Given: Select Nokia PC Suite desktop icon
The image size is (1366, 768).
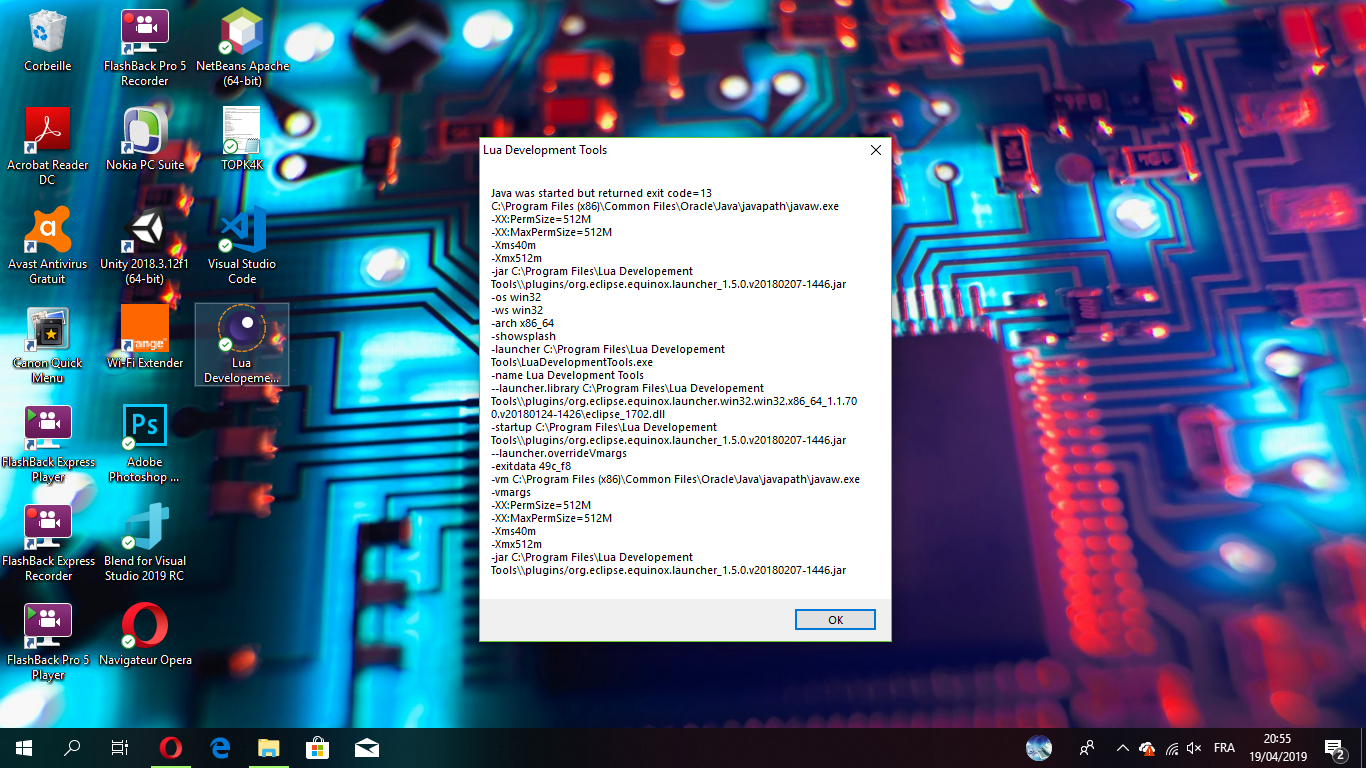Looking at the screenshot, I should [145, 140].
